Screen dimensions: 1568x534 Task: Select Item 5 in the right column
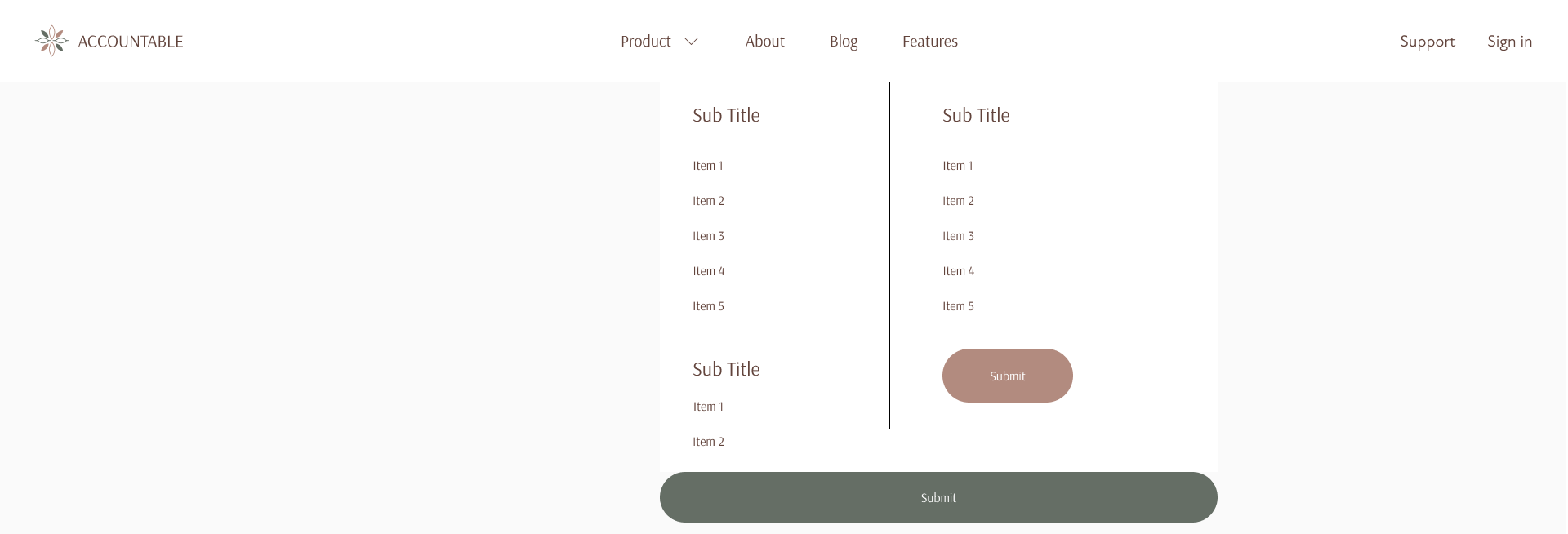point(958,306)
